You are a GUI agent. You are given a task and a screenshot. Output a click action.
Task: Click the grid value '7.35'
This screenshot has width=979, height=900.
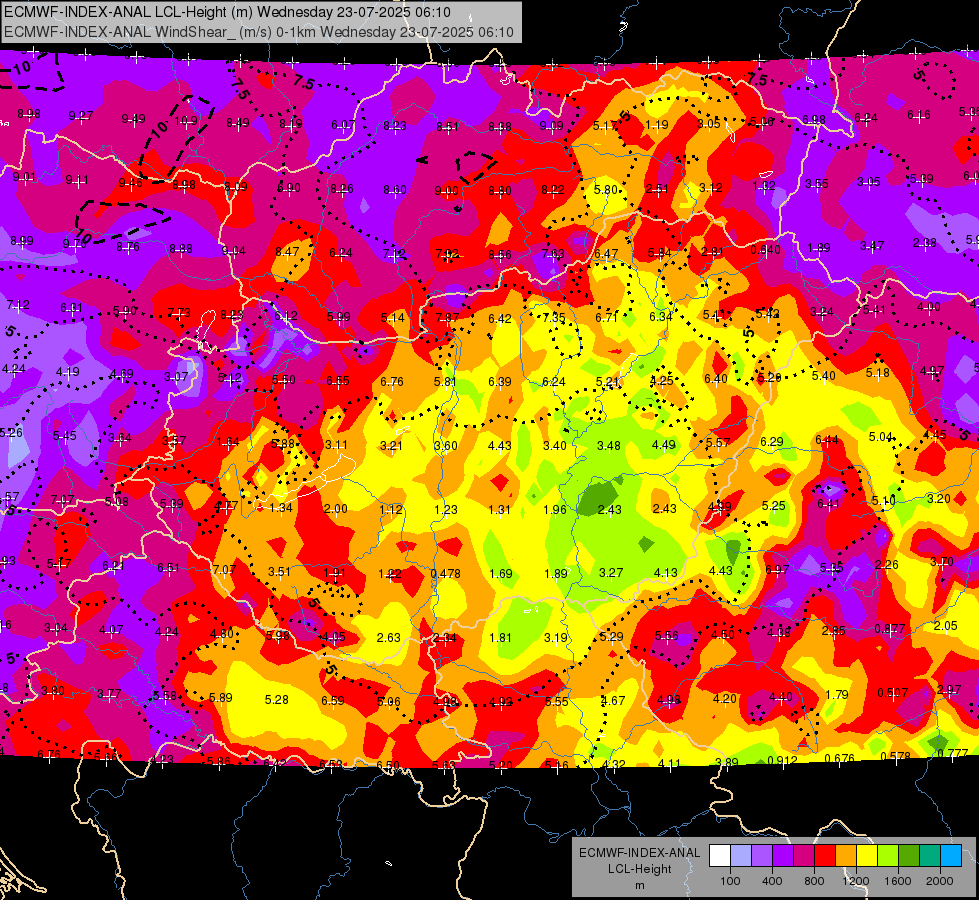tap(554, 317)
